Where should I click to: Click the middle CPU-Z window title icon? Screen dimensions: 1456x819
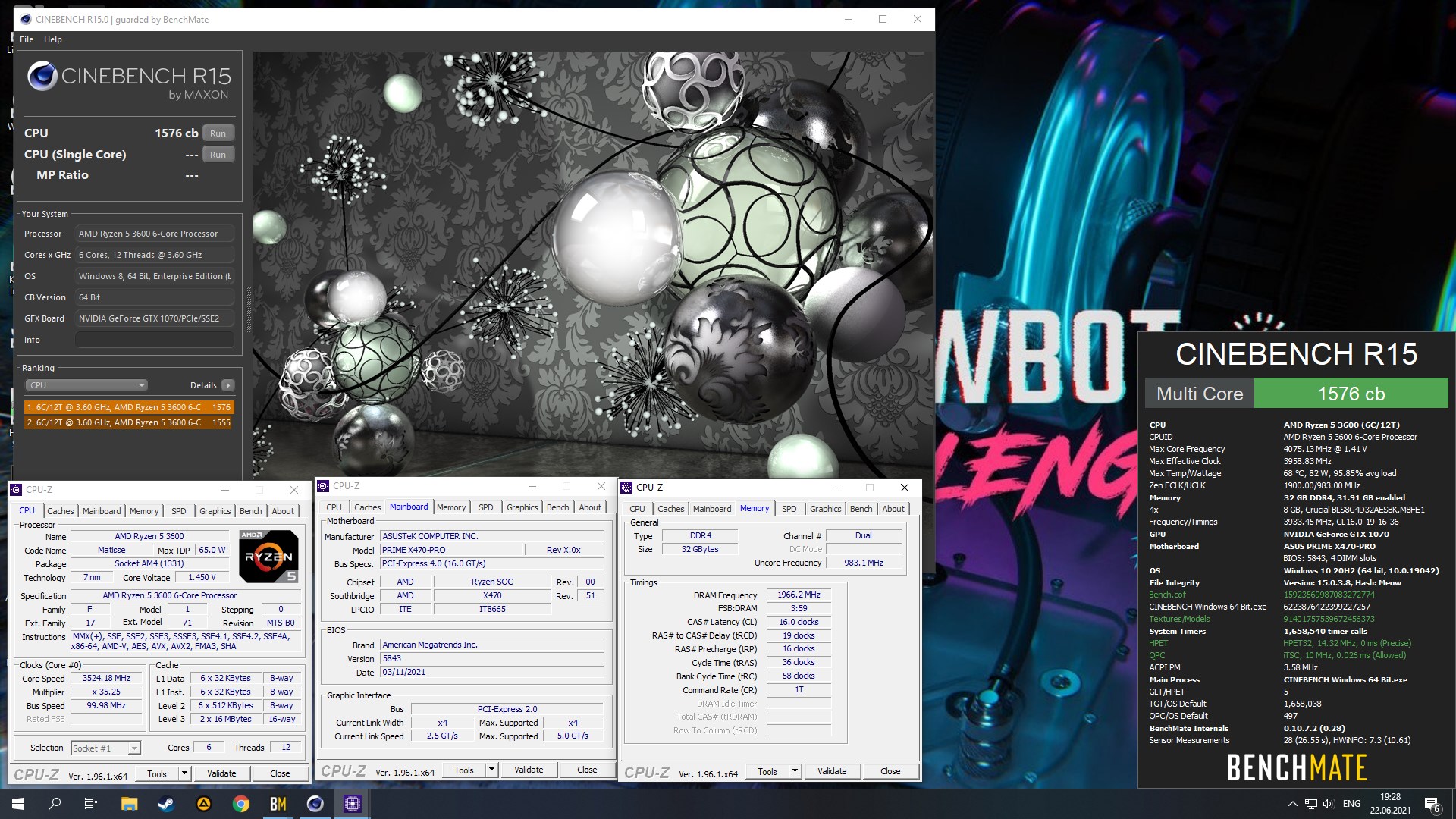click(323, 486)
